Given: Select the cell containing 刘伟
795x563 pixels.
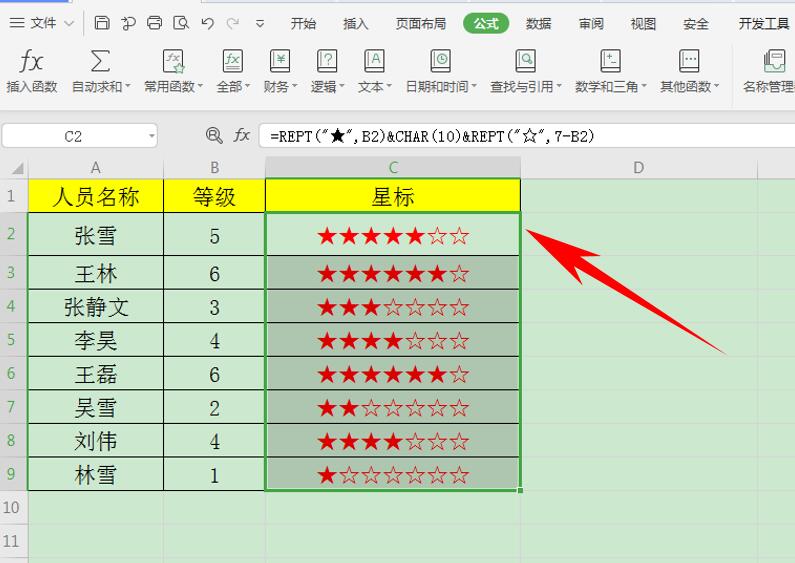Looking at the screenshot, I should pos(96,440).
